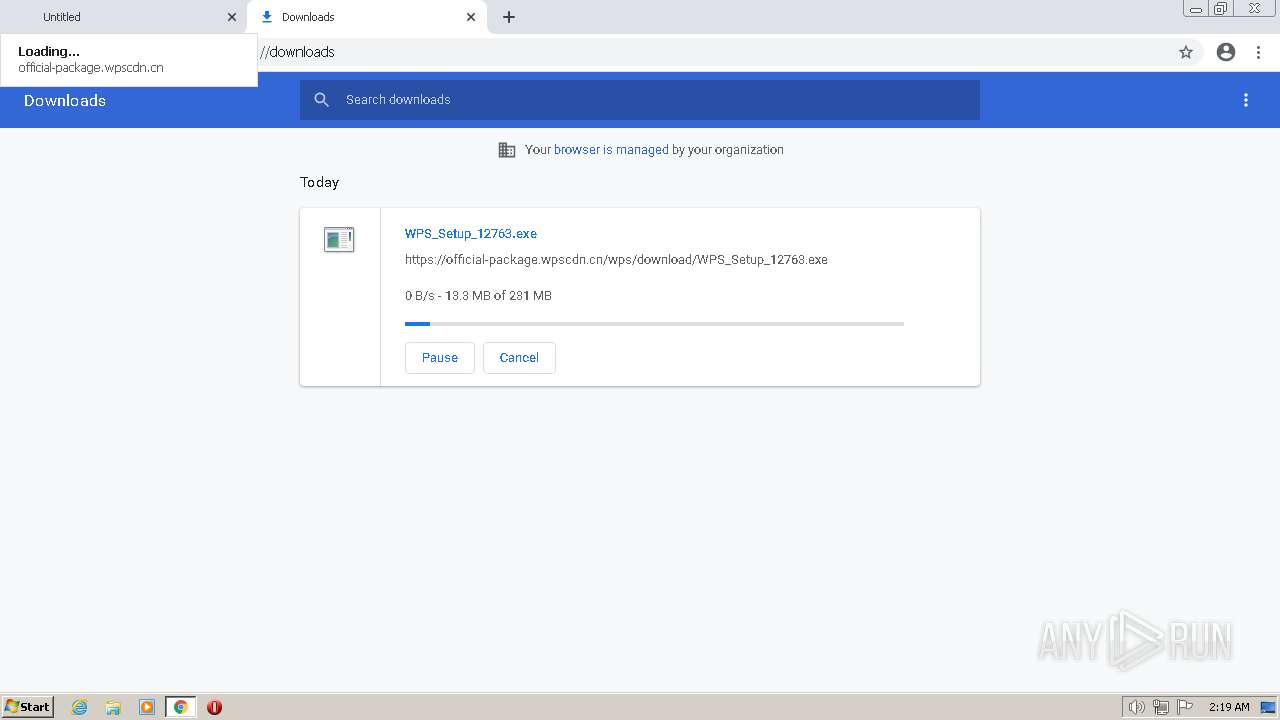Bookmark this page with the star icon
This screenshot has height=720, width=1280.
click(x=1186, y=52)
